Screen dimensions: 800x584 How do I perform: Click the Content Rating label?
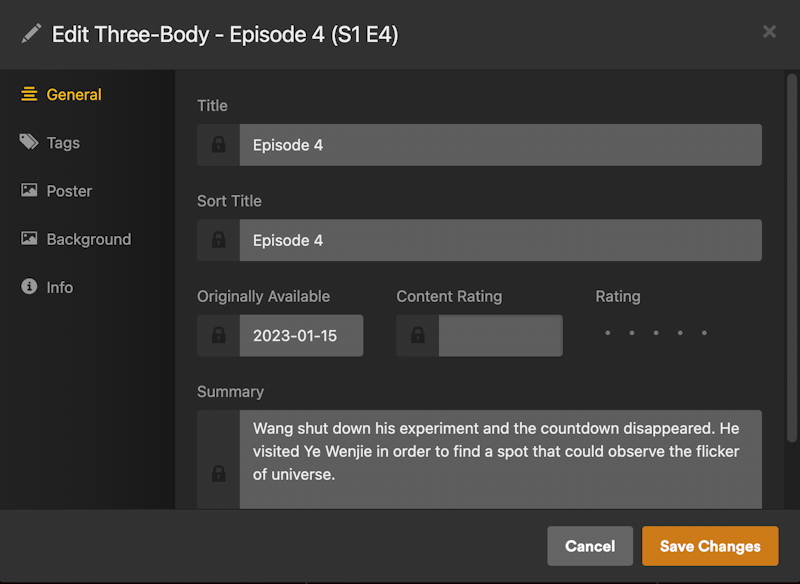[x=449, y=296]
